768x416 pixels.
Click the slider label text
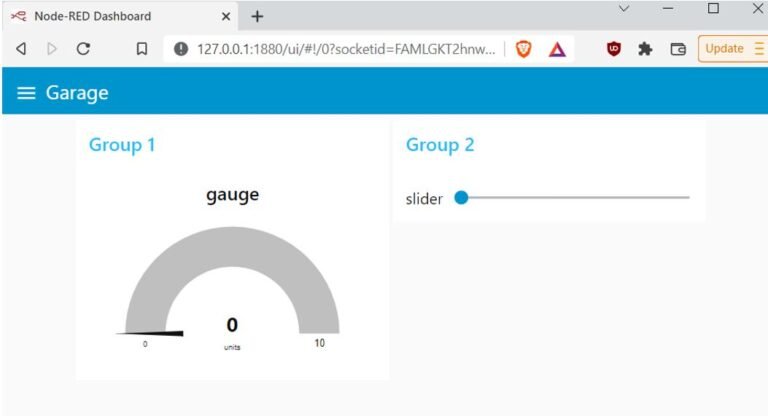click(x=424, y=199)
